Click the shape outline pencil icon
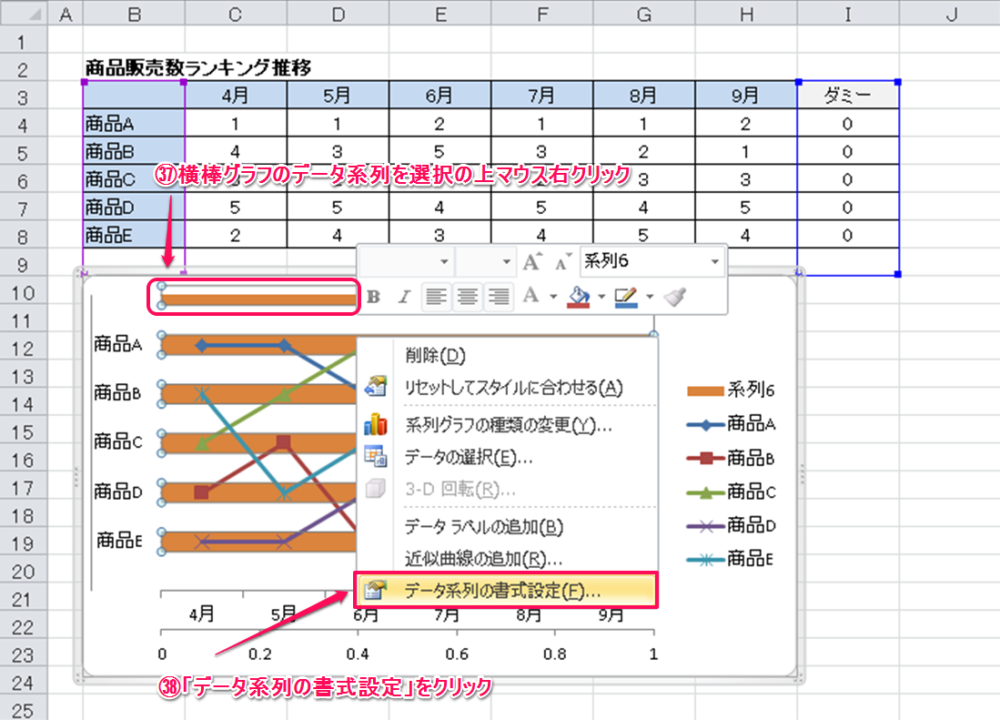 click(x=626, y=296)
